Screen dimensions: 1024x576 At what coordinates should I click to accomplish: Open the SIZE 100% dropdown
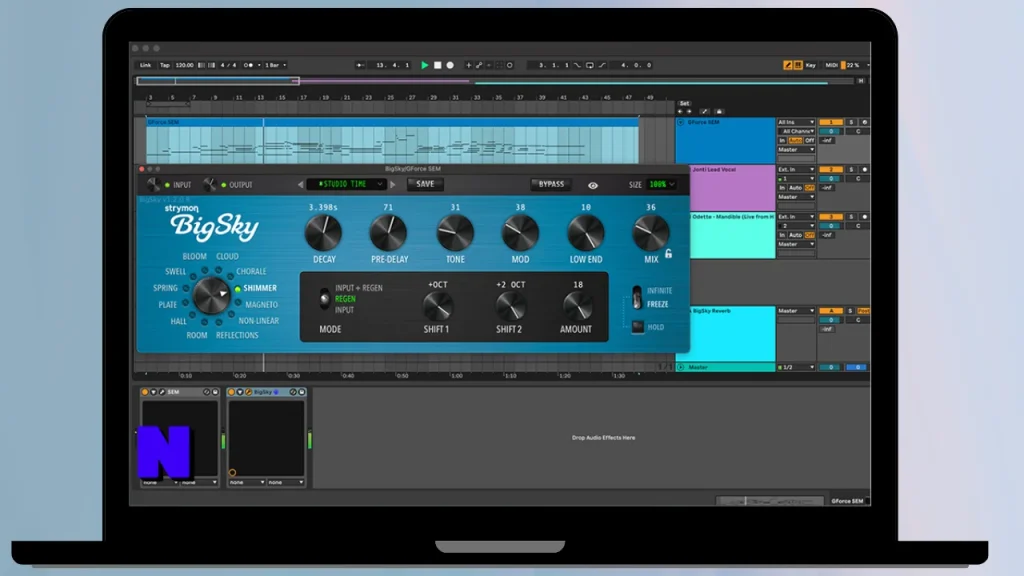tap(661, 185)
